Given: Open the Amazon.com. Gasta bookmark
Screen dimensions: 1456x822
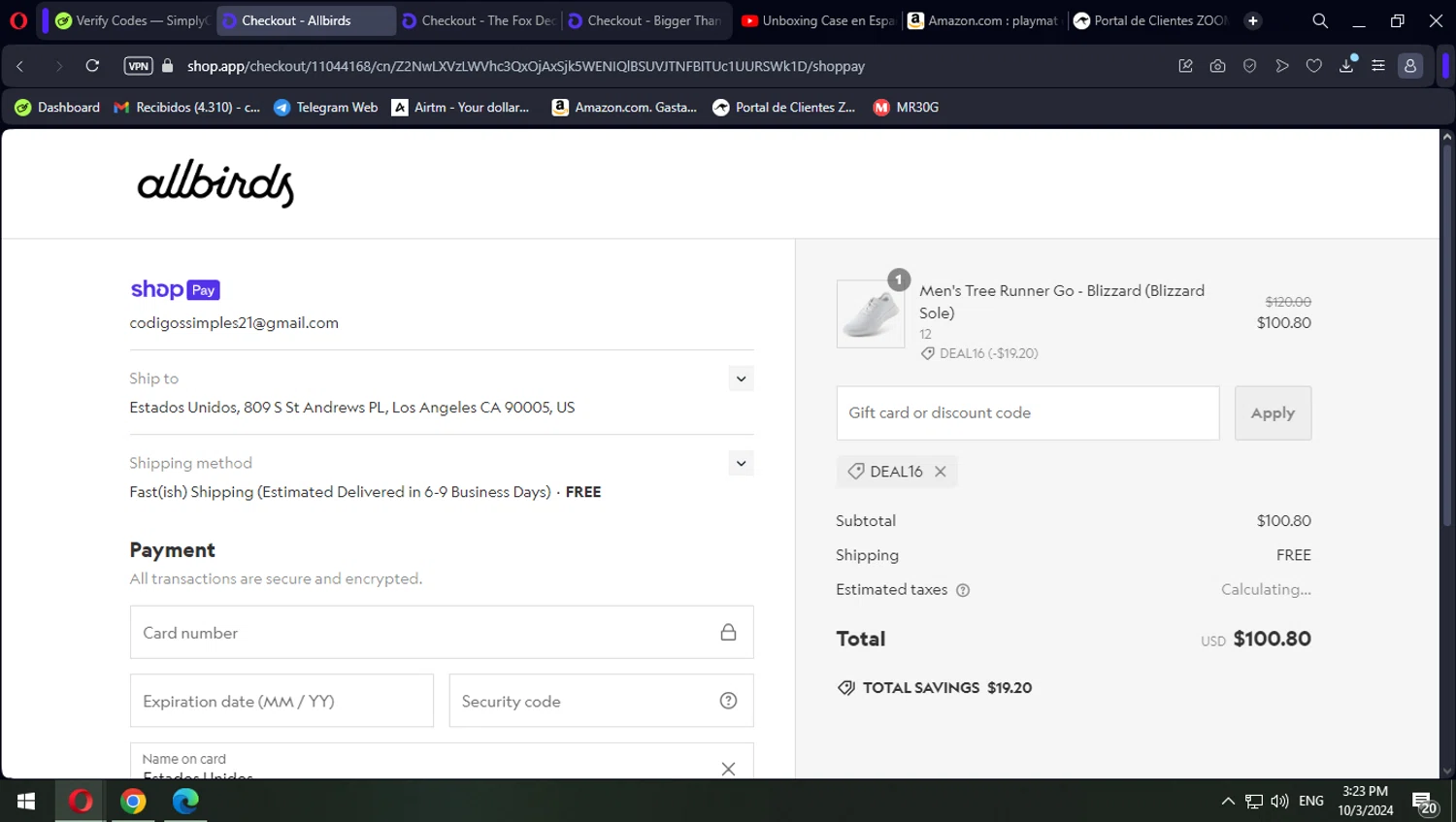Looking at the screenshot, I should click(x=624, y=108).
